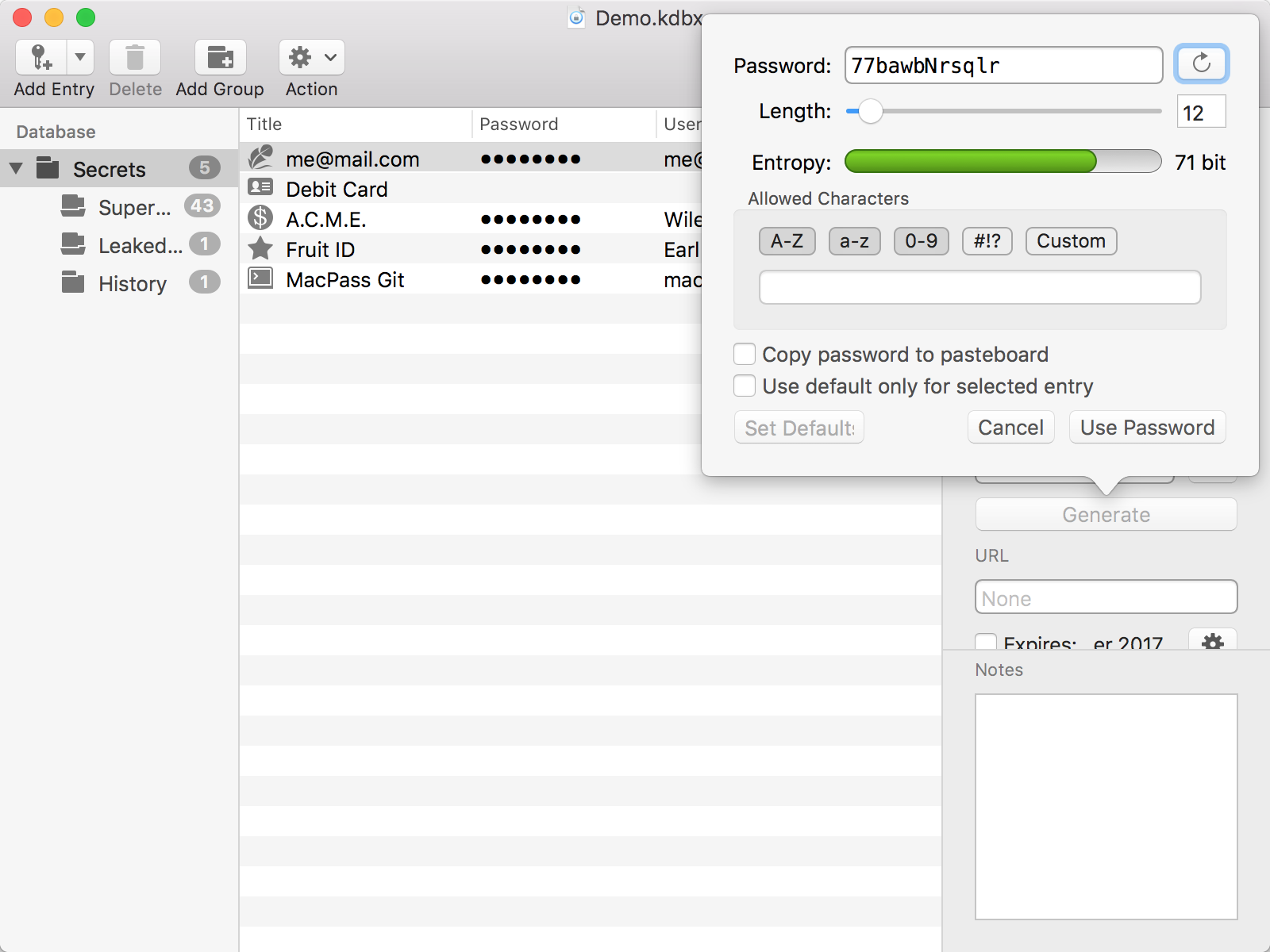Click Cancel in the password generator
Screen dimensions: 1270x952
point(1011,428)
